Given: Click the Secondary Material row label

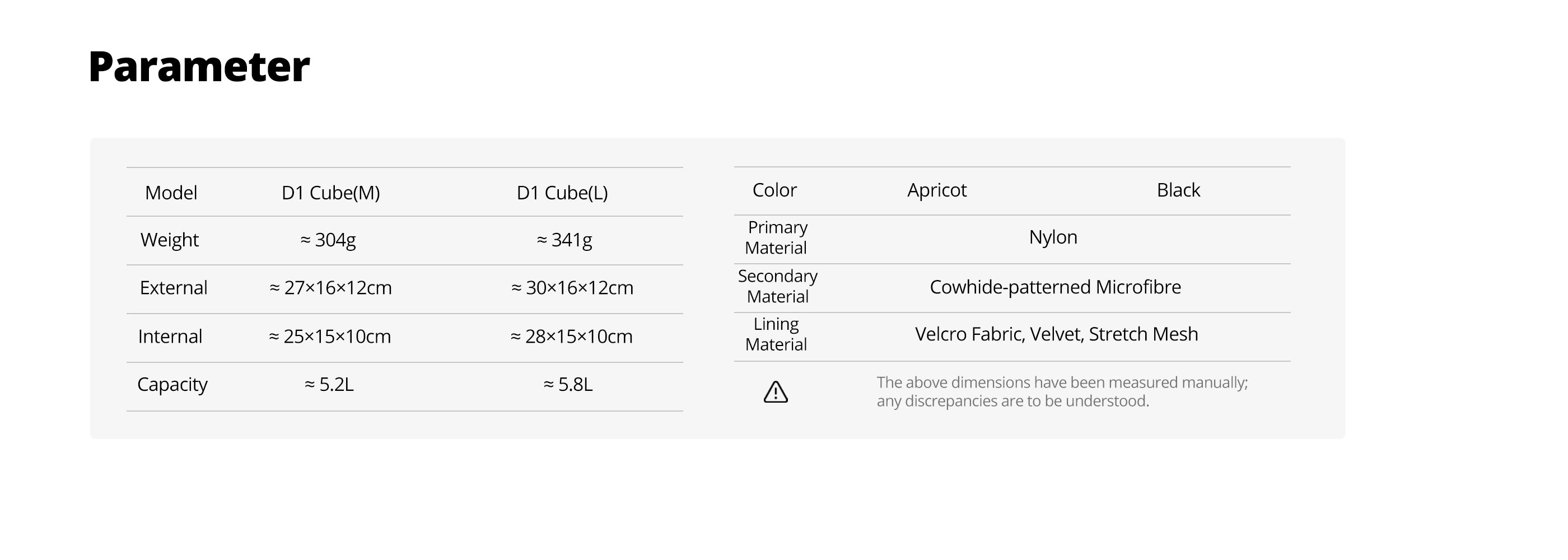Looking at the screenshot, I should [777, 287].
